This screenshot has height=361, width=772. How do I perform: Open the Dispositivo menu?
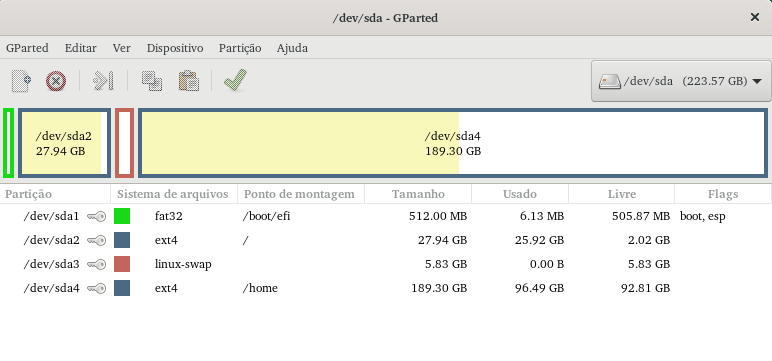tap(175, 48)
